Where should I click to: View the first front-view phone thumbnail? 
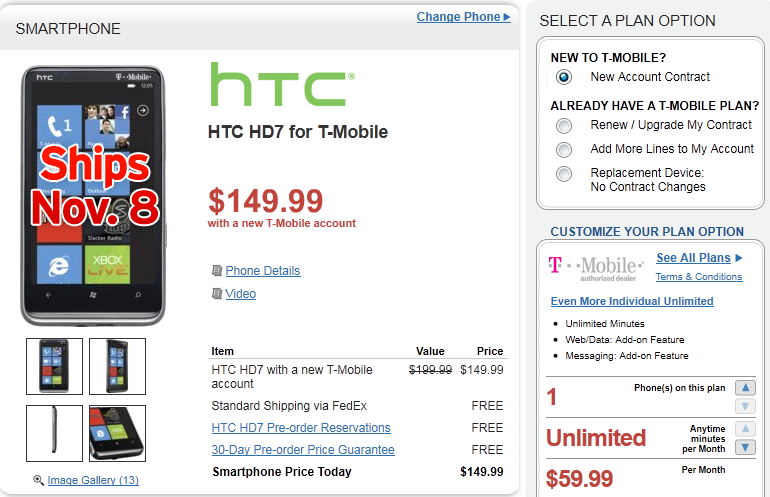pyautogui.click(x=54, y=366)
